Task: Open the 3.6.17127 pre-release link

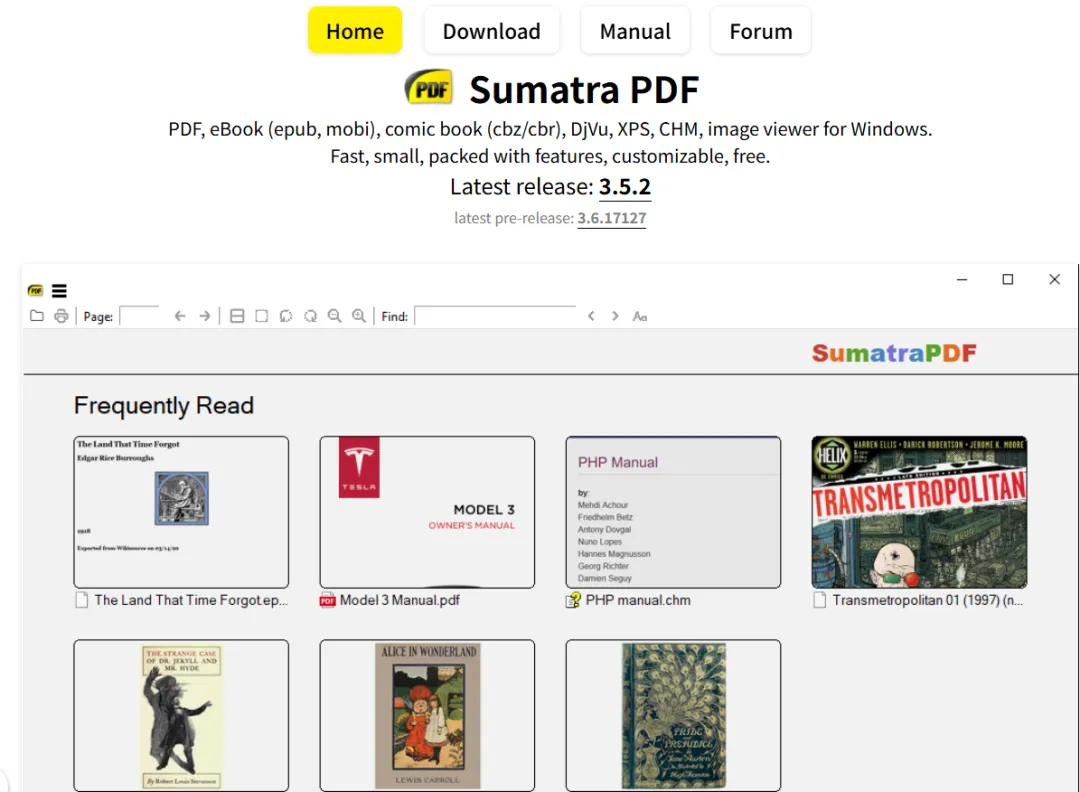Action: click(x=612, y=218)
